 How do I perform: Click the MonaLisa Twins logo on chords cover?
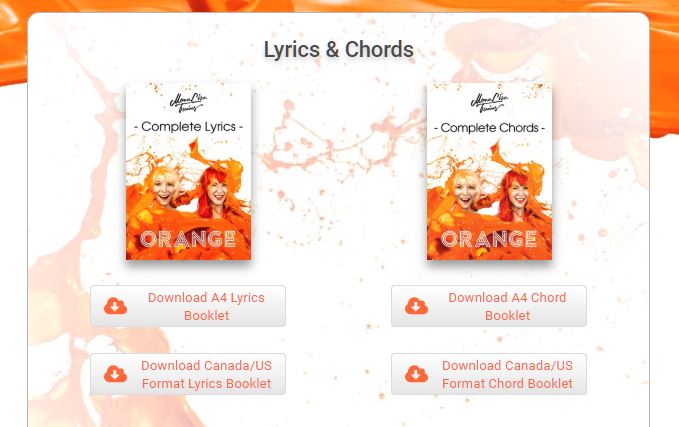point(489,103)
